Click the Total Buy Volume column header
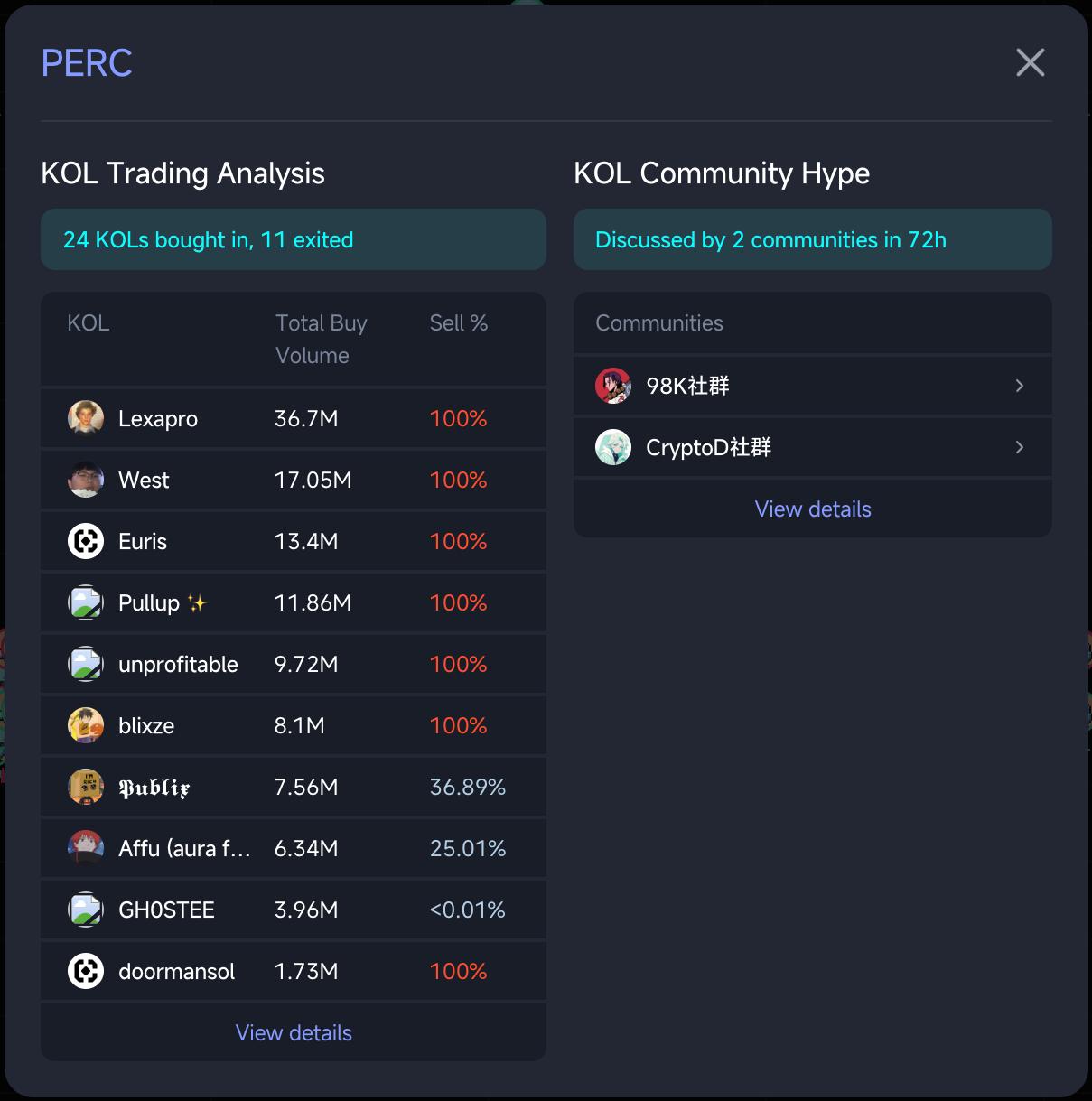 321,339
